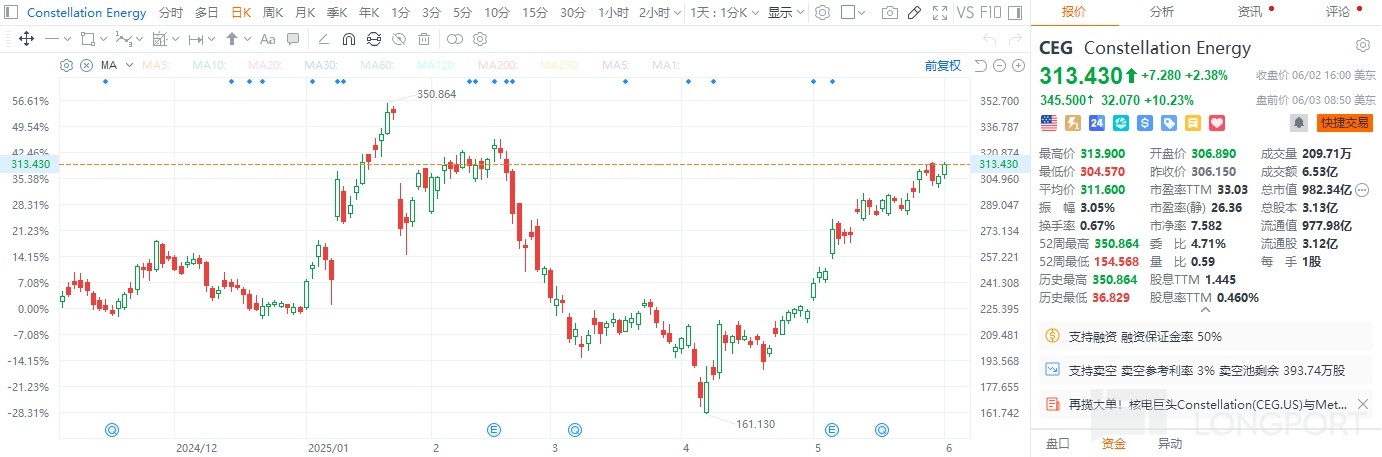Click the yellow note badge icon
Viewport: 1382px width, 457px height.
coord(1192,122)
